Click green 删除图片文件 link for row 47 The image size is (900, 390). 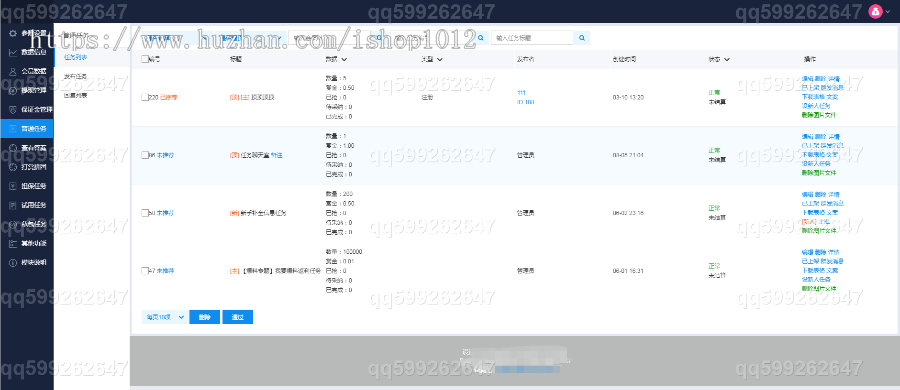[x=819, y=288]
